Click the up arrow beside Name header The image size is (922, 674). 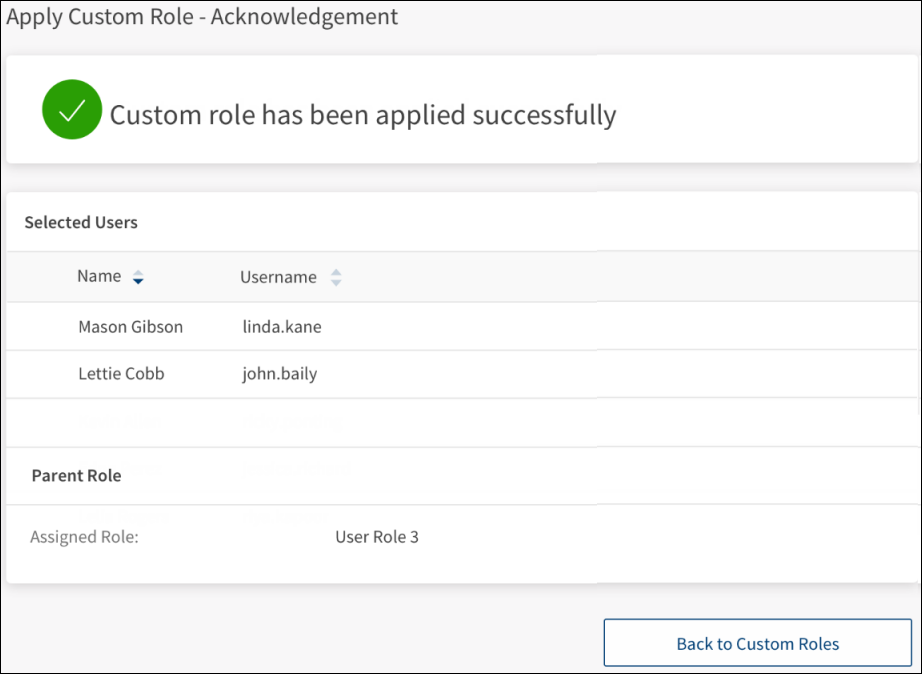point(138,272)
